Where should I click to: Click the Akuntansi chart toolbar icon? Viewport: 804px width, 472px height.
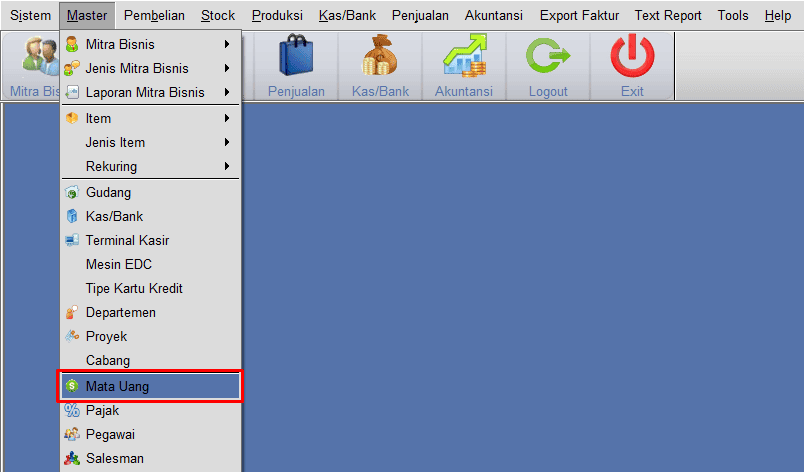pos(464,55)
